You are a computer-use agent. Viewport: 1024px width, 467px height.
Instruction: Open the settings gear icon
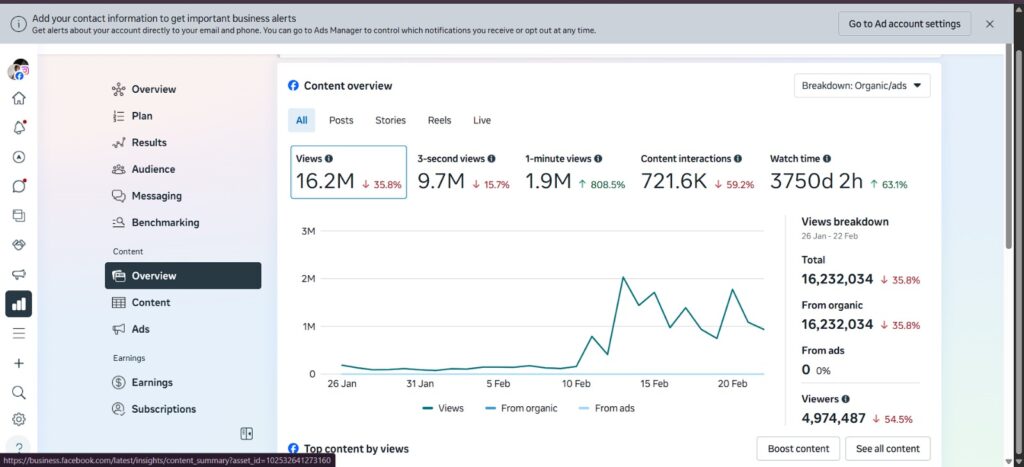coord(19,419)
